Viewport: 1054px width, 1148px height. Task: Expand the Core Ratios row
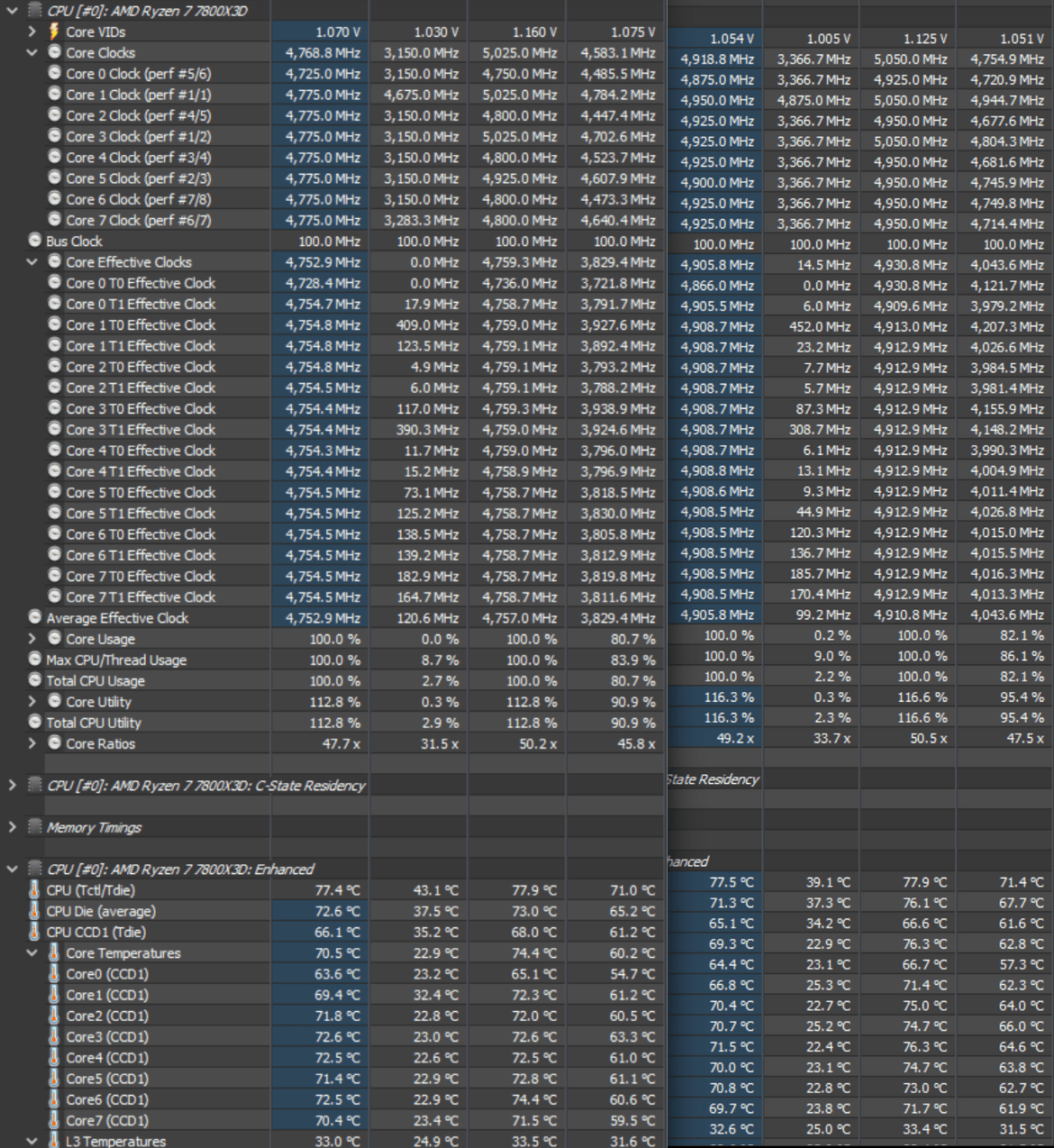(32, 743)
